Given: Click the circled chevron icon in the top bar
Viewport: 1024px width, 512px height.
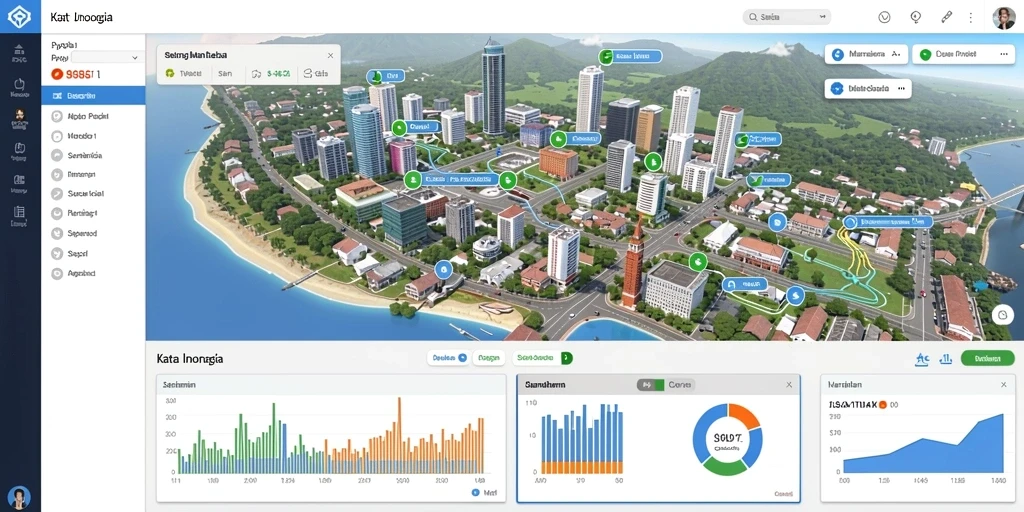Looking at the screenshot, I should pyautogui.click(x=886, y=18).
